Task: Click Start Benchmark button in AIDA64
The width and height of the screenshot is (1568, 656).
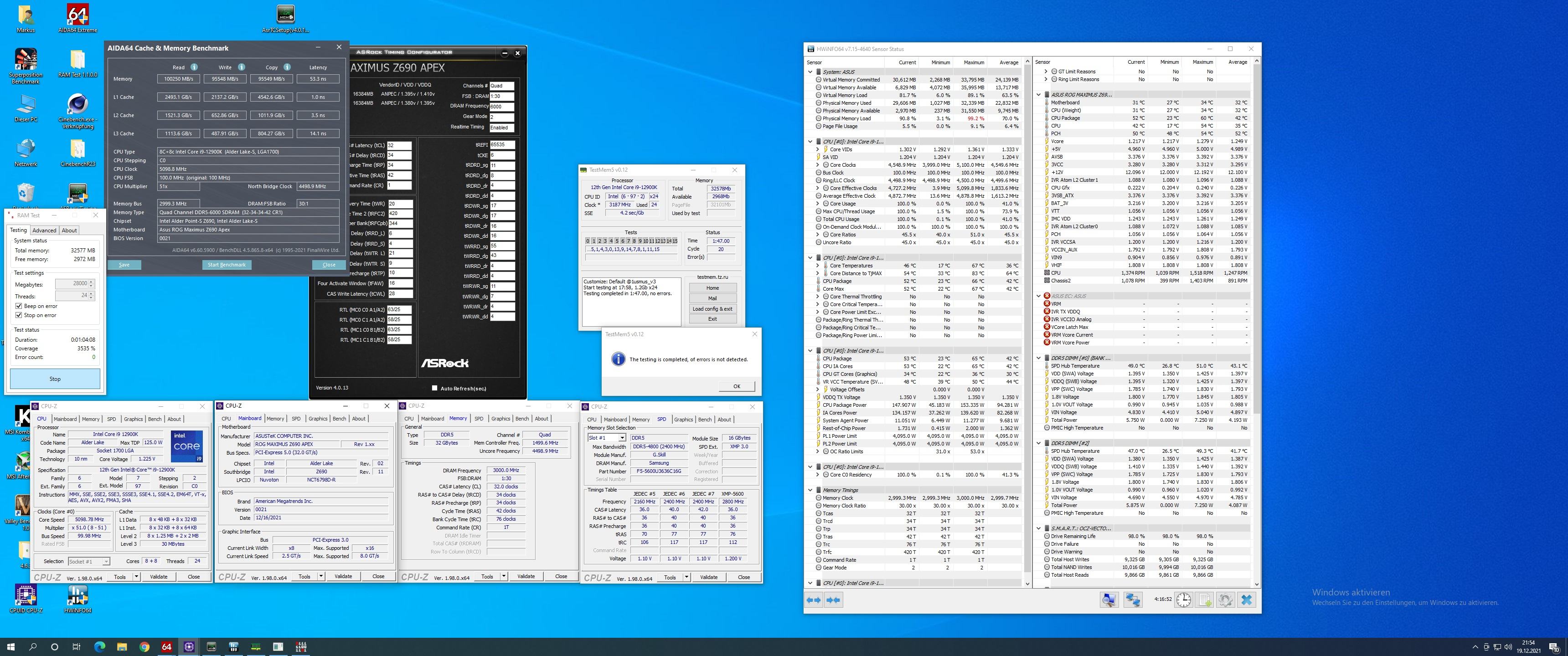Action: tap(227, 265)
